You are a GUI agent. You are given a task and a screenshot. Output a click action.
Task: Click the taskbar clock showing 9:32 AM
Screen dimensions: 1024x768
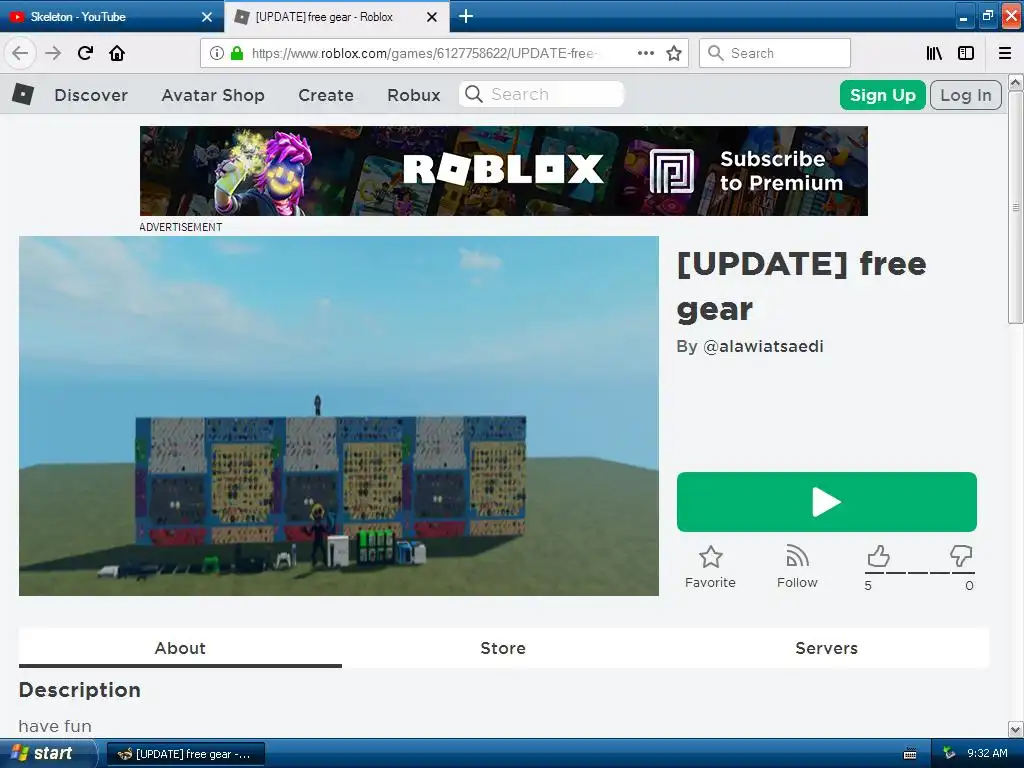[x=987, y=753]
